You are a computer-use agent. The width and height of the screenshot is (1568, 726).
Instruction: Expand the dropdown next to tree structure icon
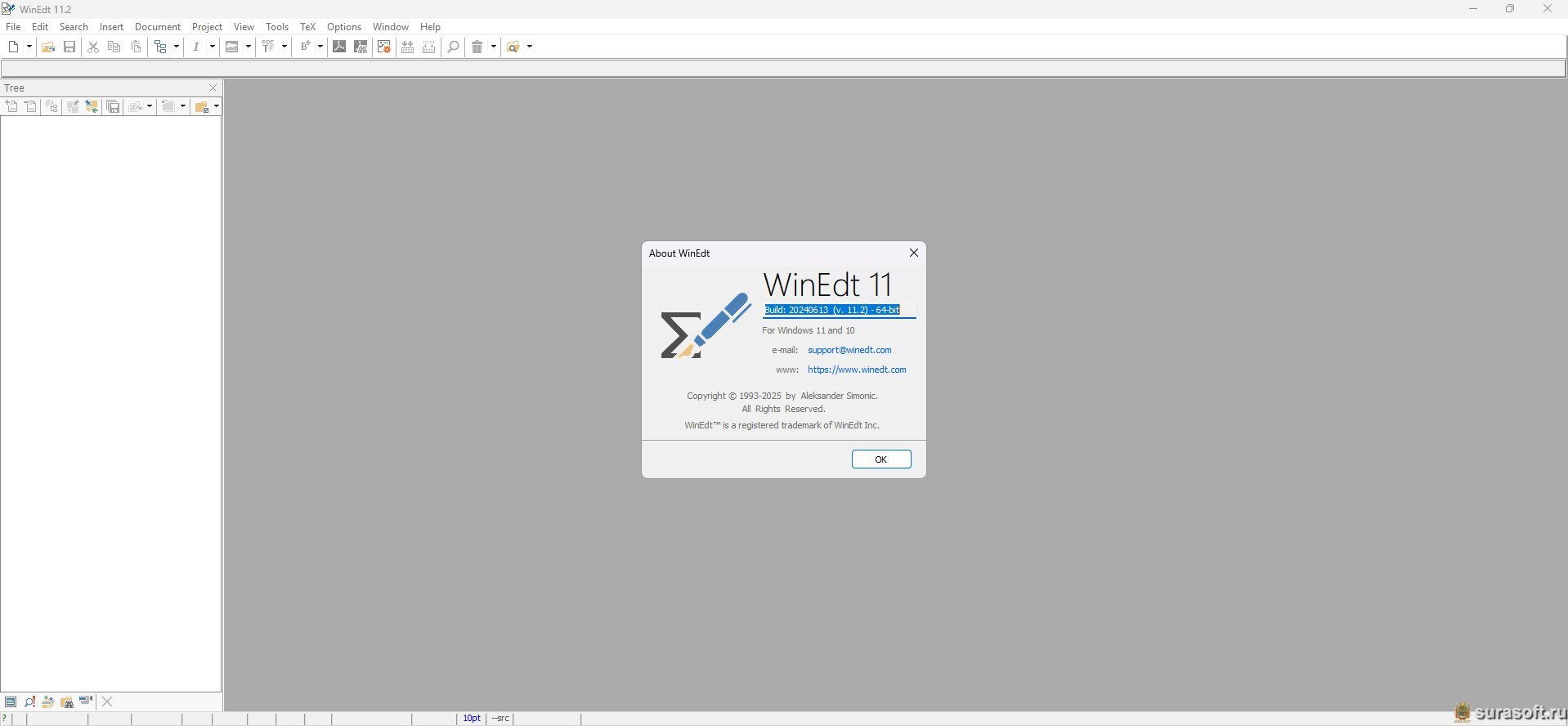[177, 47]
